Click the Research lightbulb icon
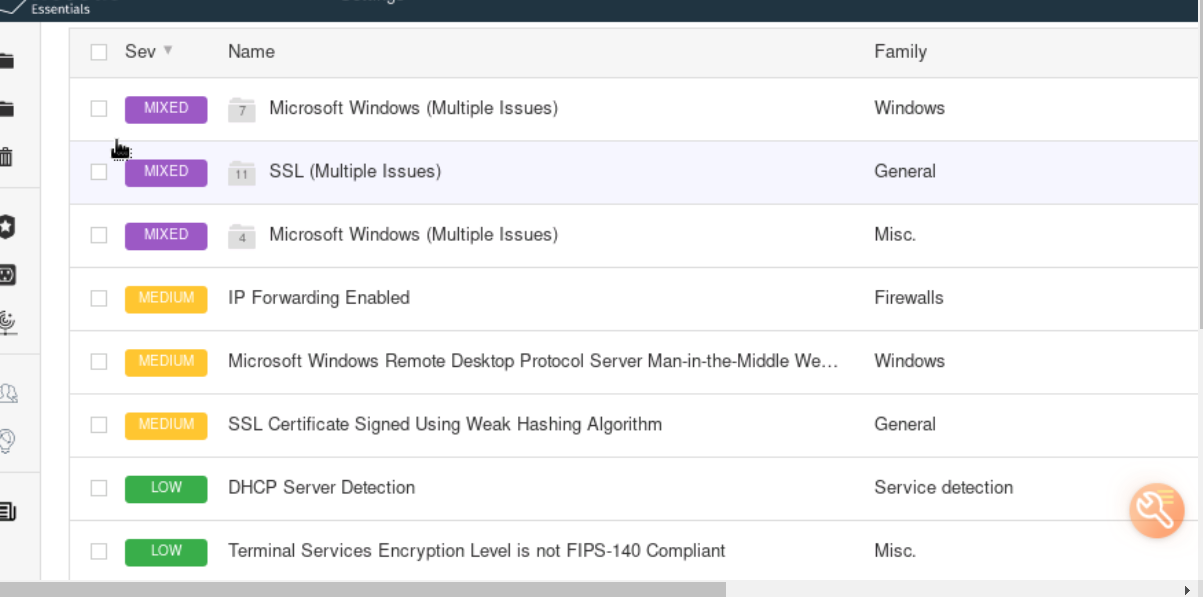 tap(8, 440)
